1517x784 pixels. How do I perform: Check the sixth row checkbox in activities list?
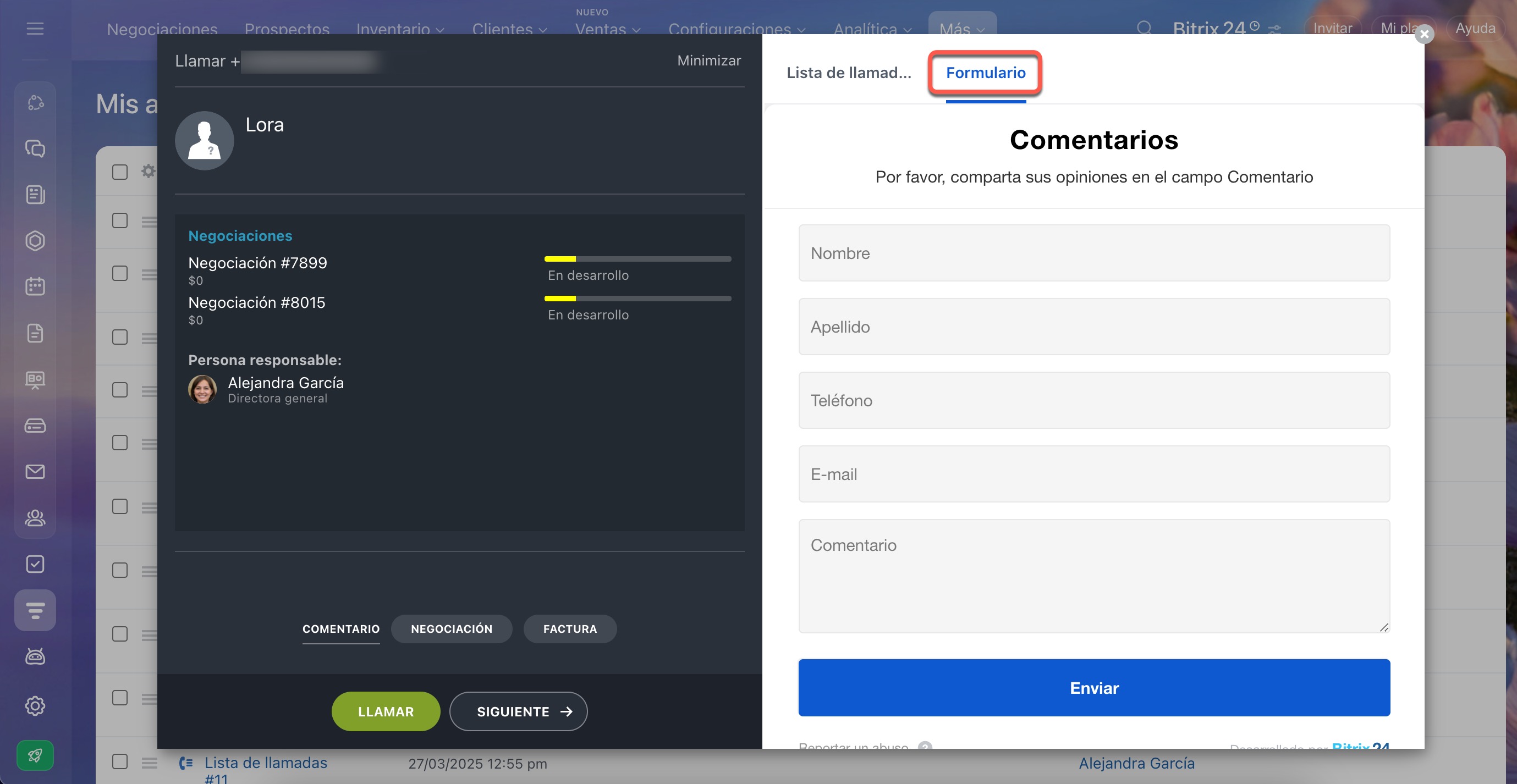pos(119,507)
